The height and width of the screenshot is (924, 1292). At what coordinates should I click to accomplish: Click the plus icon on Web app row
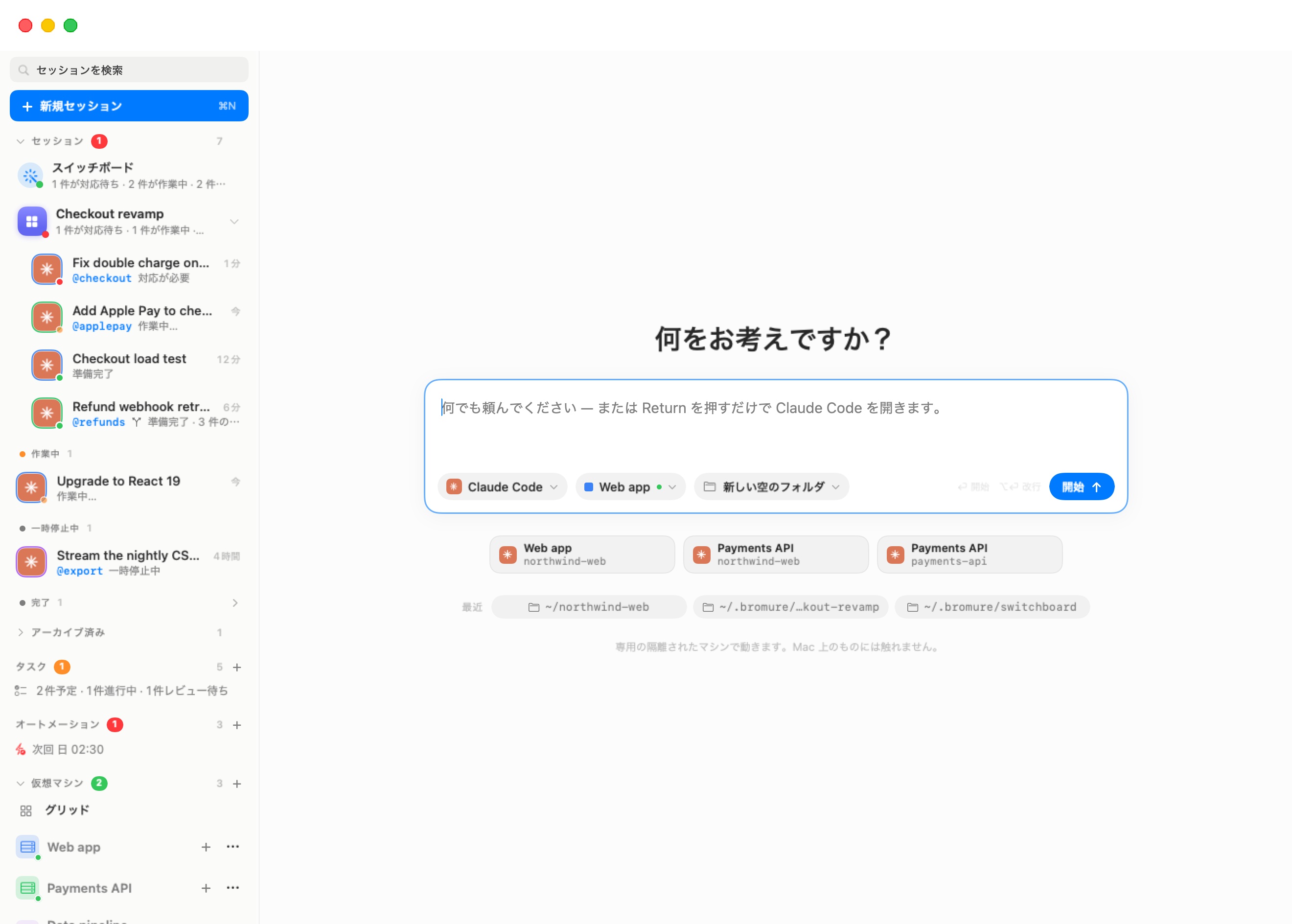pos(206,847)
